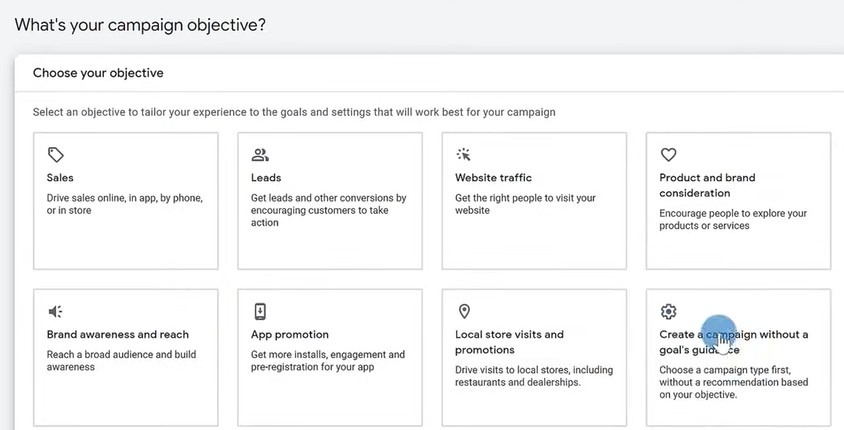844x430 pixels.
Task: Choose the Website traffic objective title
Action: click(x=495, y=178)
